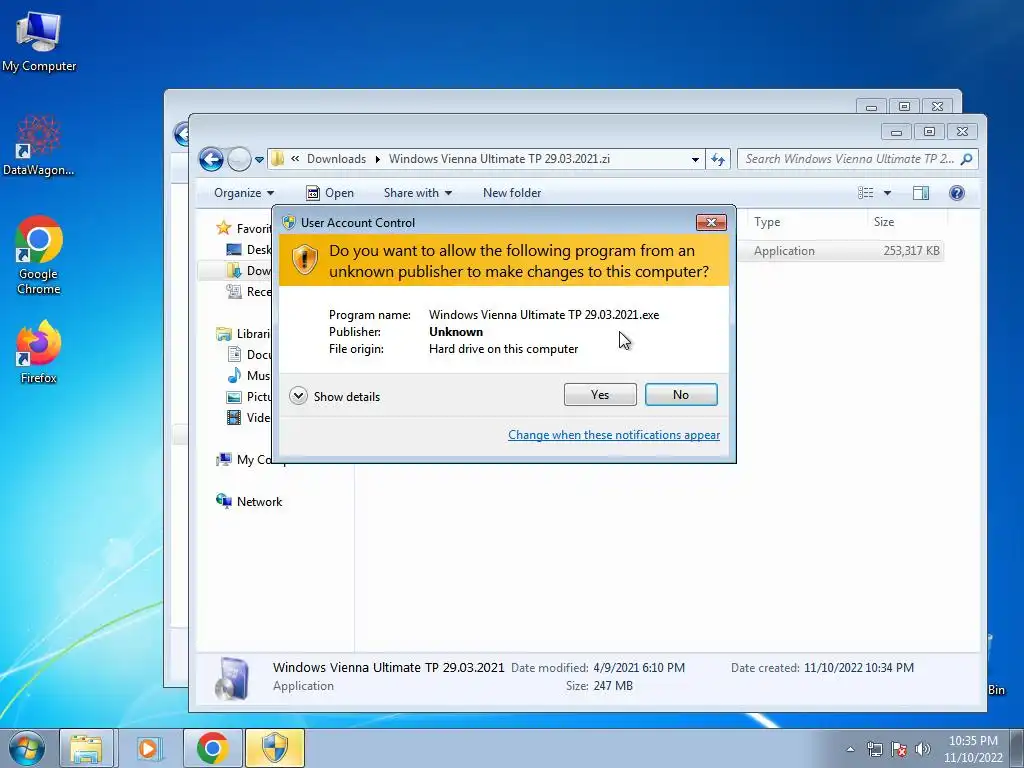Show hidden tray icons arrow

tap(850, 749)
